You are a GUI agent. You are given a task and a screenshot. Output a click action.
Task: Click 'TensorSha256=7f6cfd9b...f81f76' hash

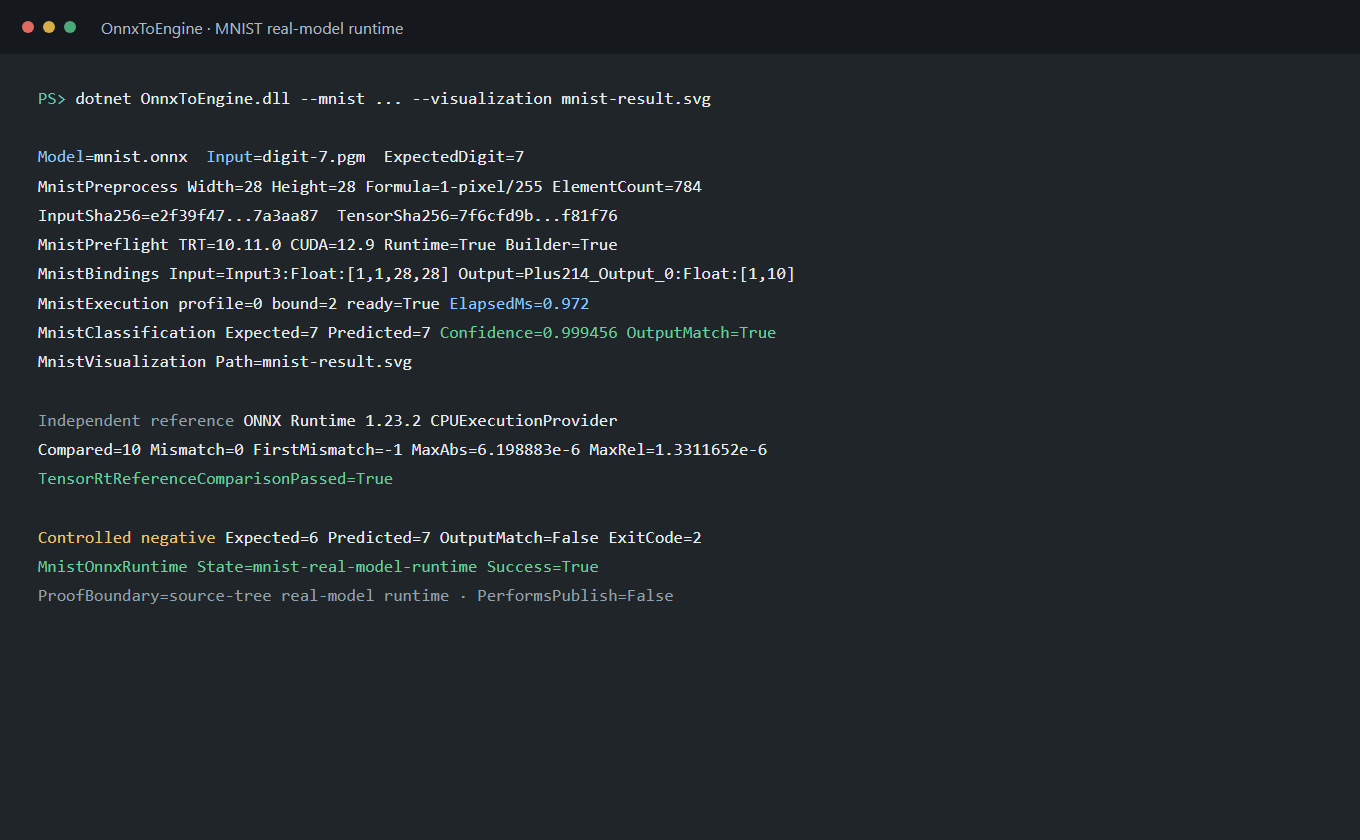[x=477, y=216]
